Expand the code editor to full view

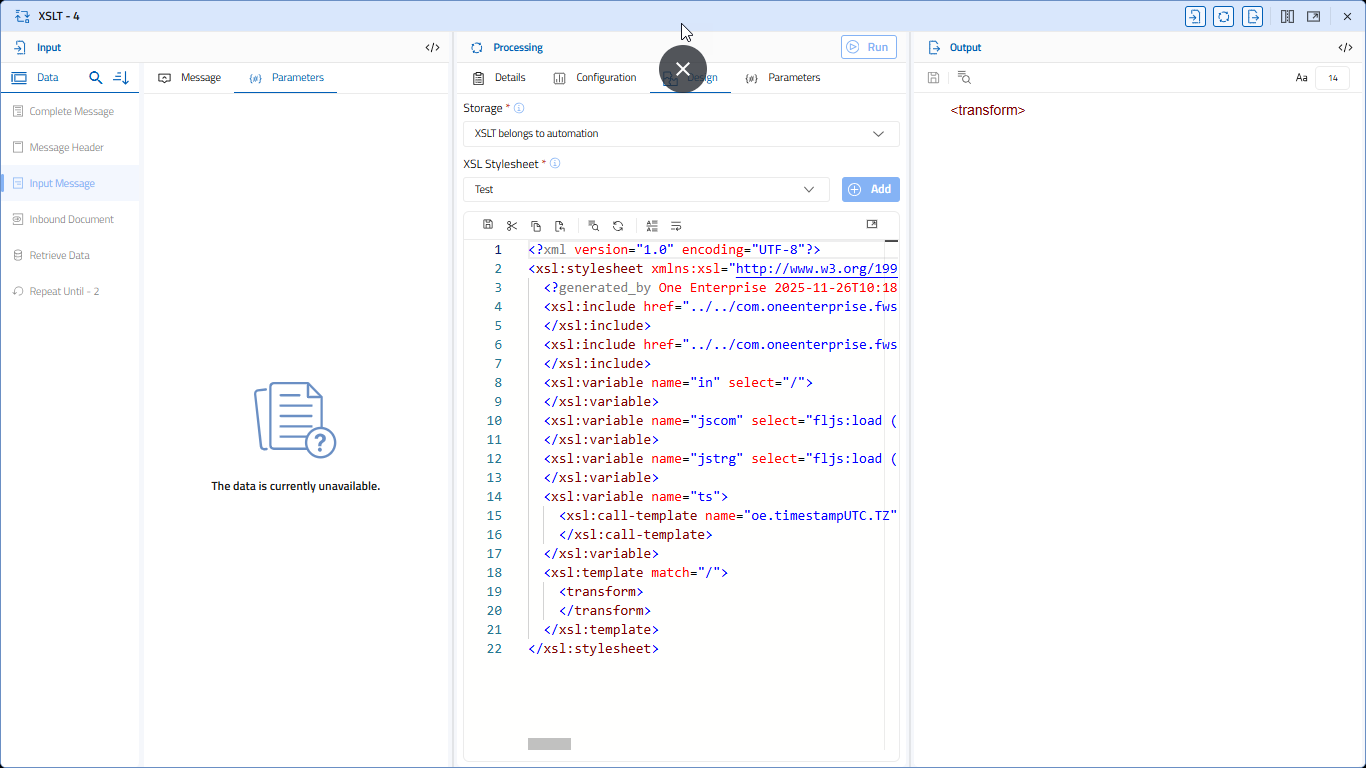coord(872,225)
